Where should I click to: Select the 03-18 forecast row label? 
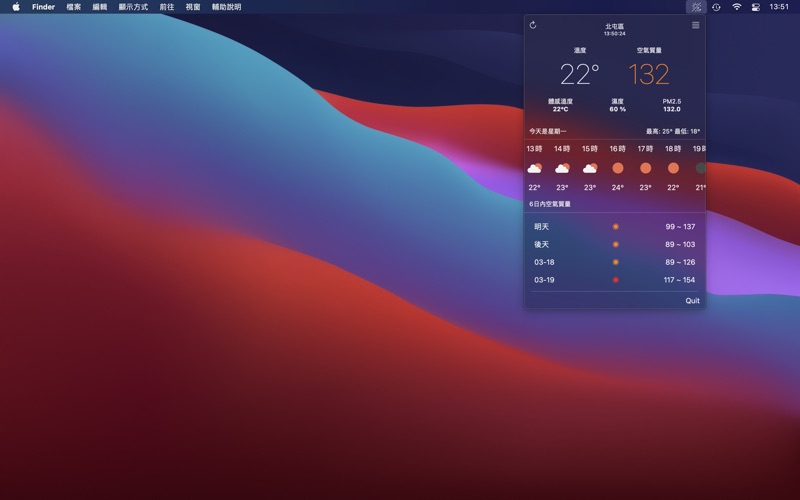click(x=544, y=262)
